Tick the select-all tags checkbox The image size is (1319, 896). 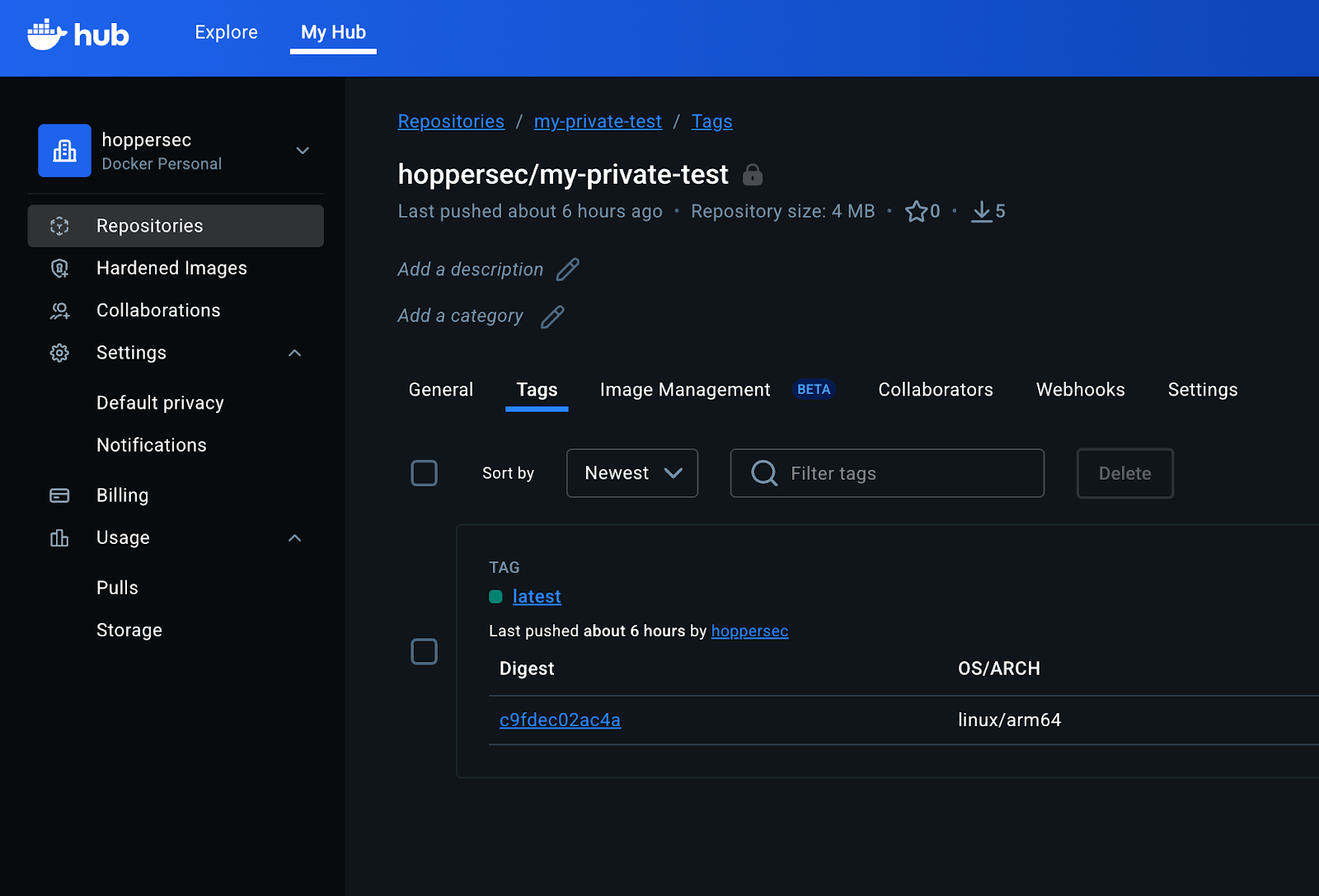(x=424, y=473)
